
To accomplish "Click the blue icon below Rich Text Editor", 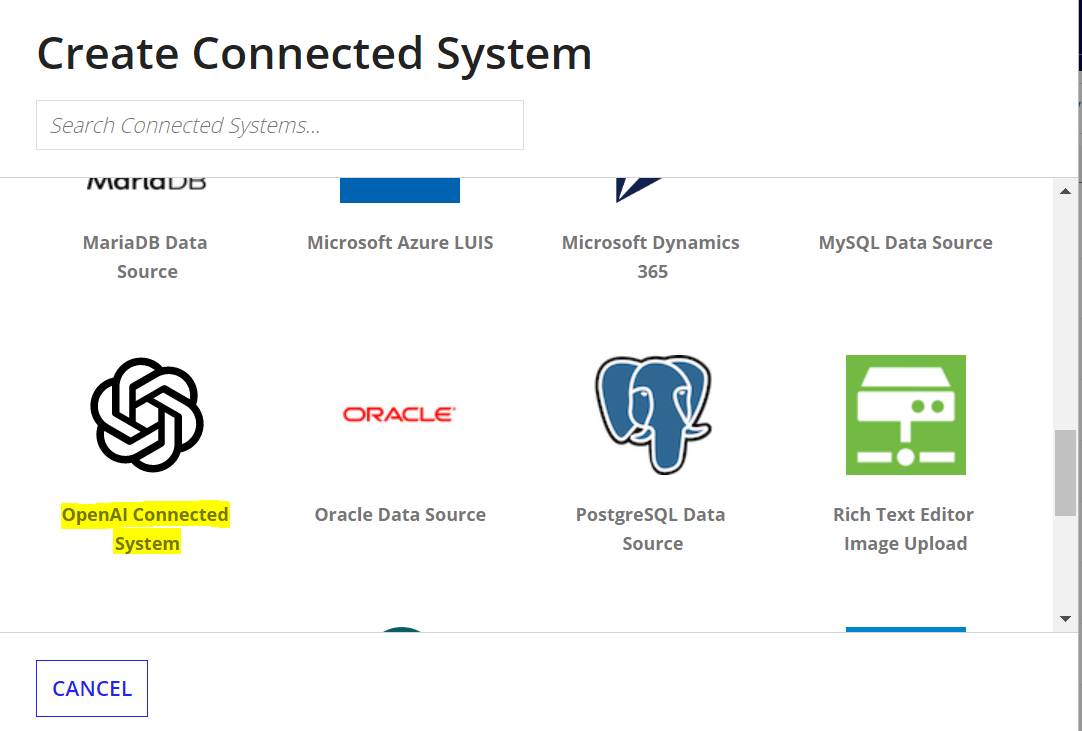I will [905, 630].
